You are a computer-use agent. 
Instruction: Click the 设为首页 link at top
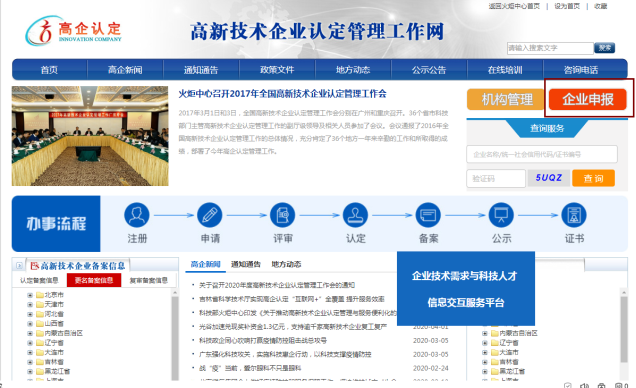click(x=567, y=6)
